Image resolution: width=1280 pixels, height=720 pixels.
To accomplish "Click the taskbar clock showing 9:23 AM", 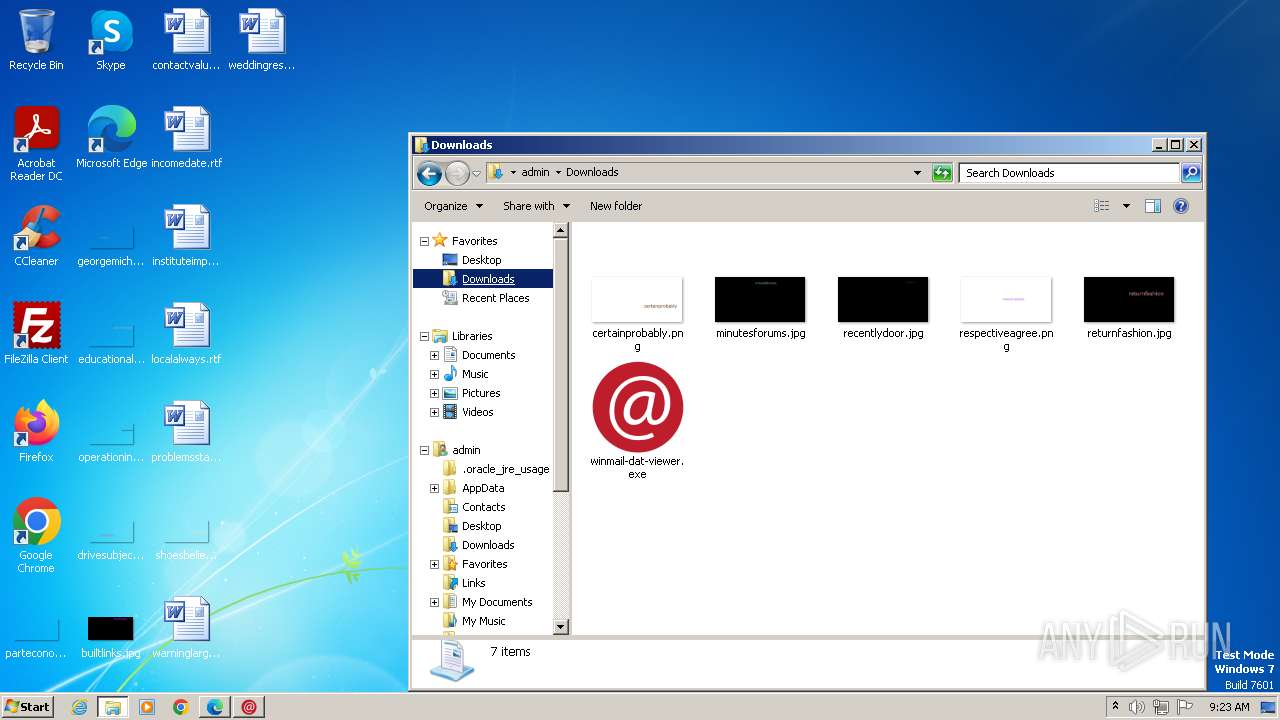I will point(1229,707).
